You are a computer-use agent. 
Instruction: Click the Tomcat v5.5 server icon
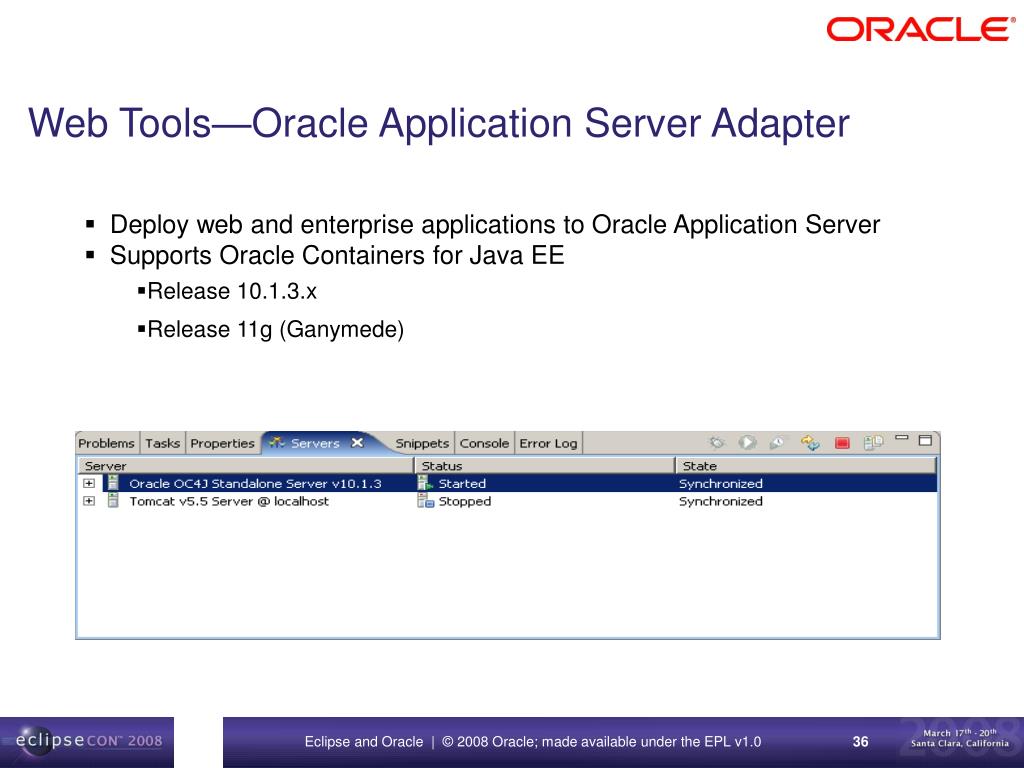113,501
